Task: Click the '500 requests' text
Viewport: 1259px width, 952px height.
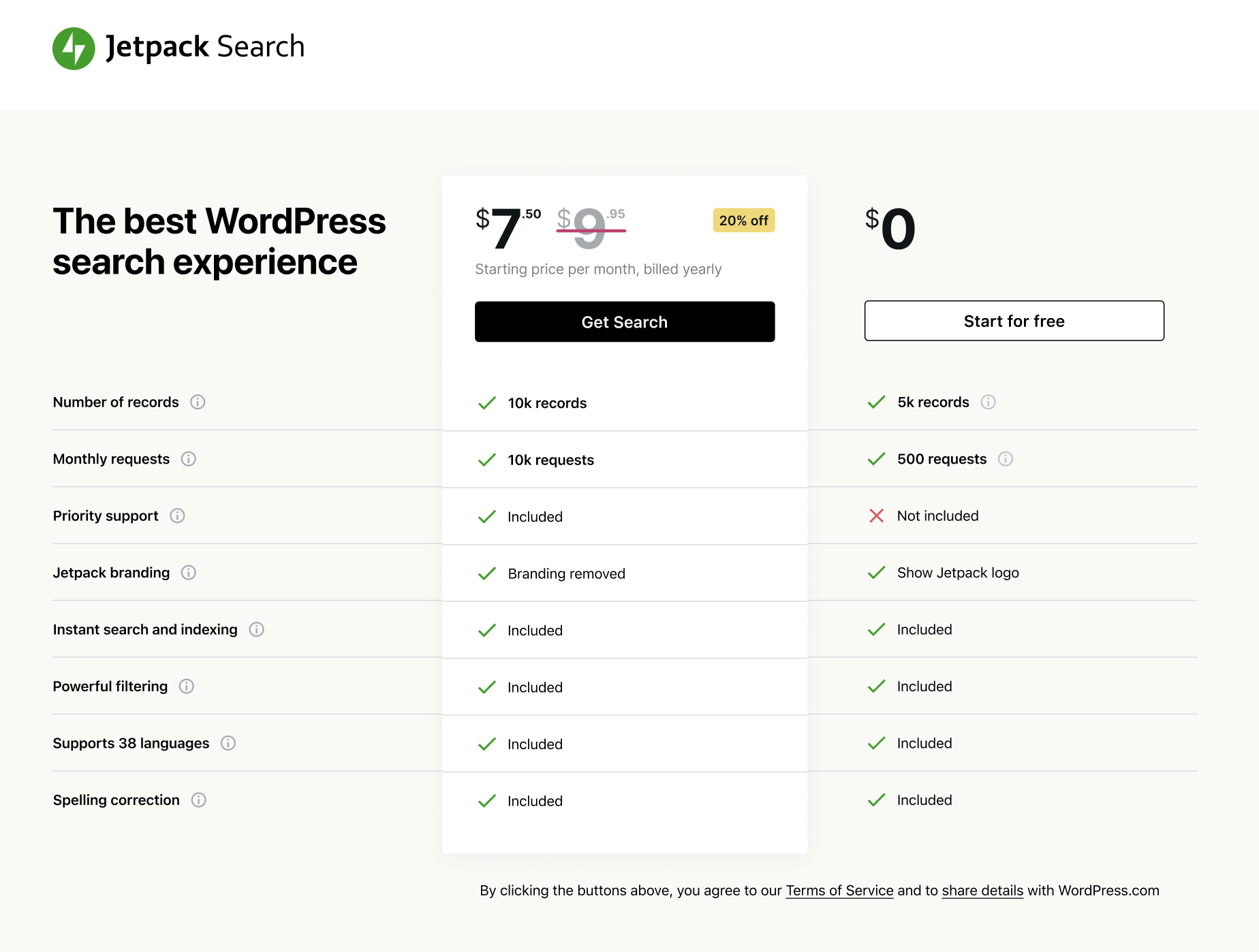Action: [942, 459]
